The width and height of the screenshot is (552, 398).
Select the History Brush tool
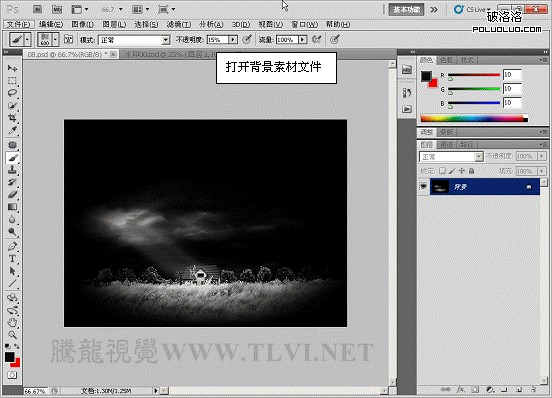12,182
